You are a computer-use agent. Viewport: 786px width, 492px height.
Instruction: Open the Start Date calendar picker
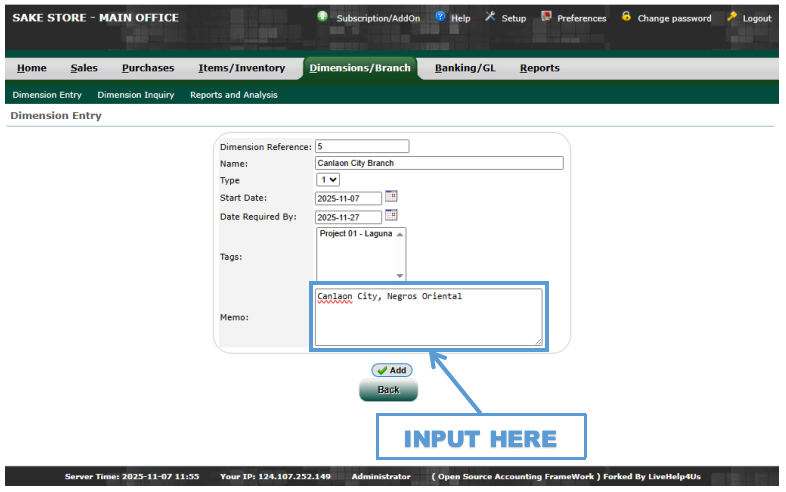tap(392, 197)
